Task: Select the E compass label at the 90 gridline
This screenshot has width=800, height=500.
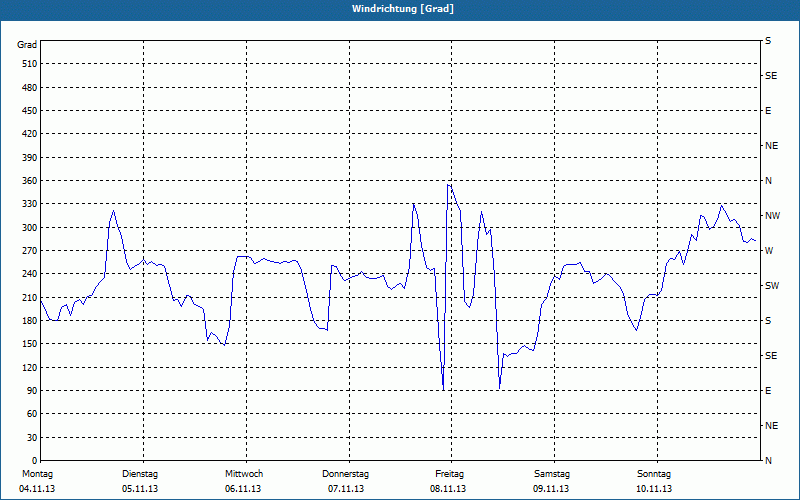Action: (768, 391)
